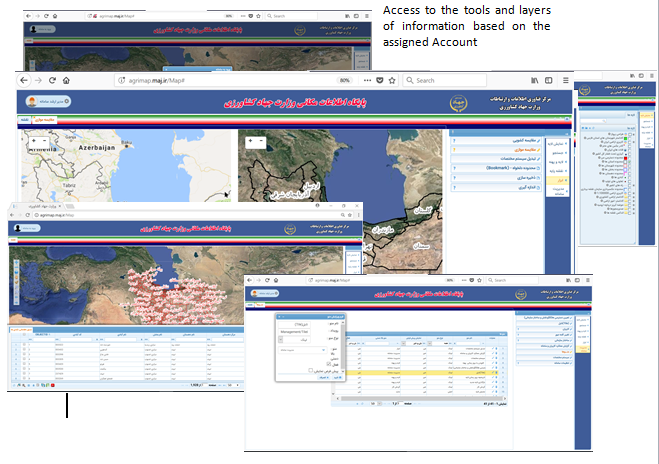
Task: Go back in the main agrimap Firefox window
Action: 24,80
